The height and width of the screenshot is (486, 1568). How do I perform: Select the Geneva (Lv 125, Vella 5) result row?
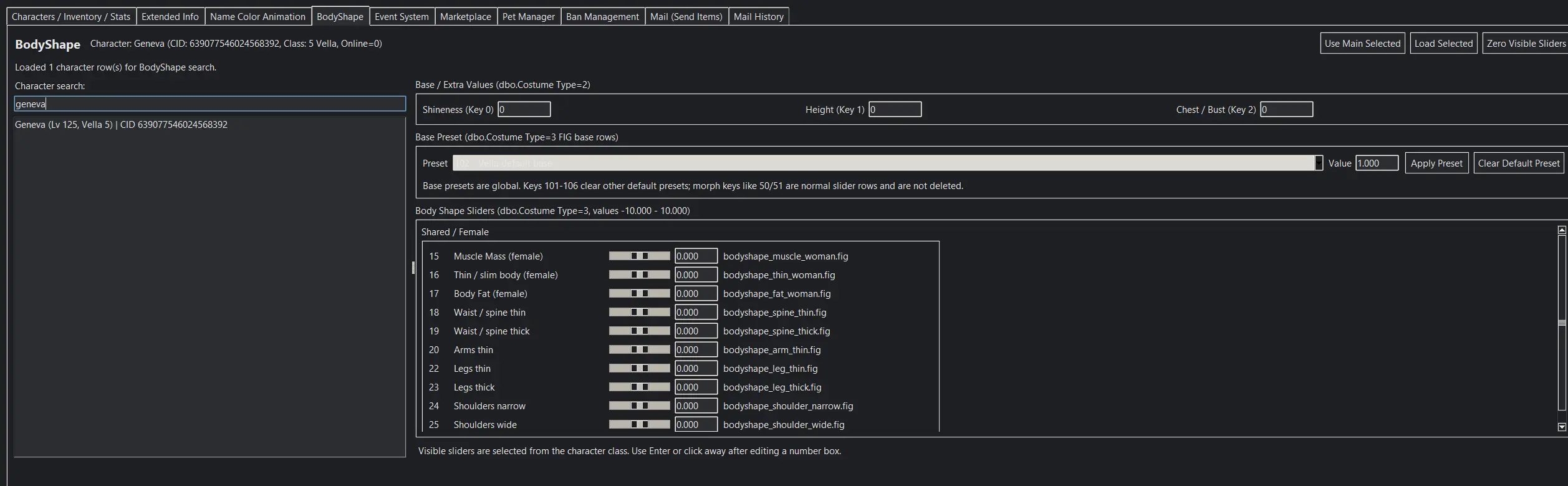tap(209, 125)
